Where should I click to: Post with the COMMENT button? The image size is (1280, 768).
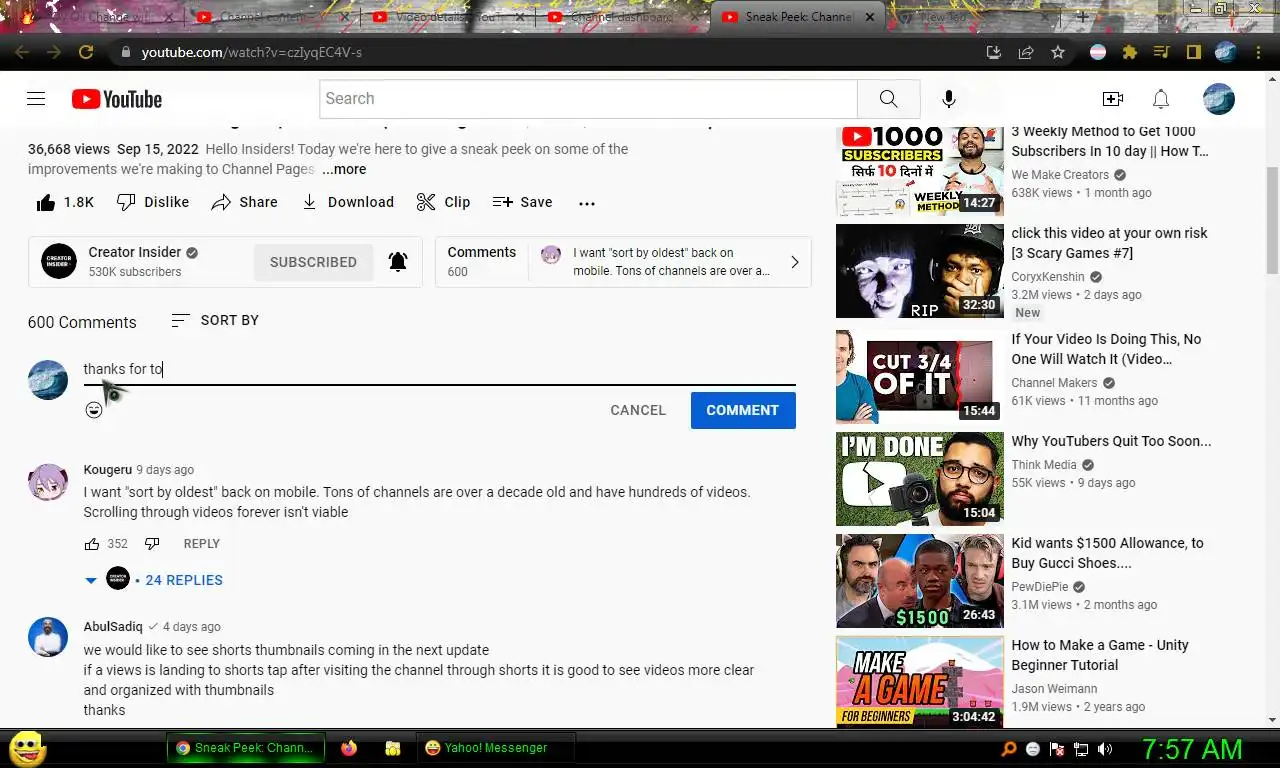(743, 410)
